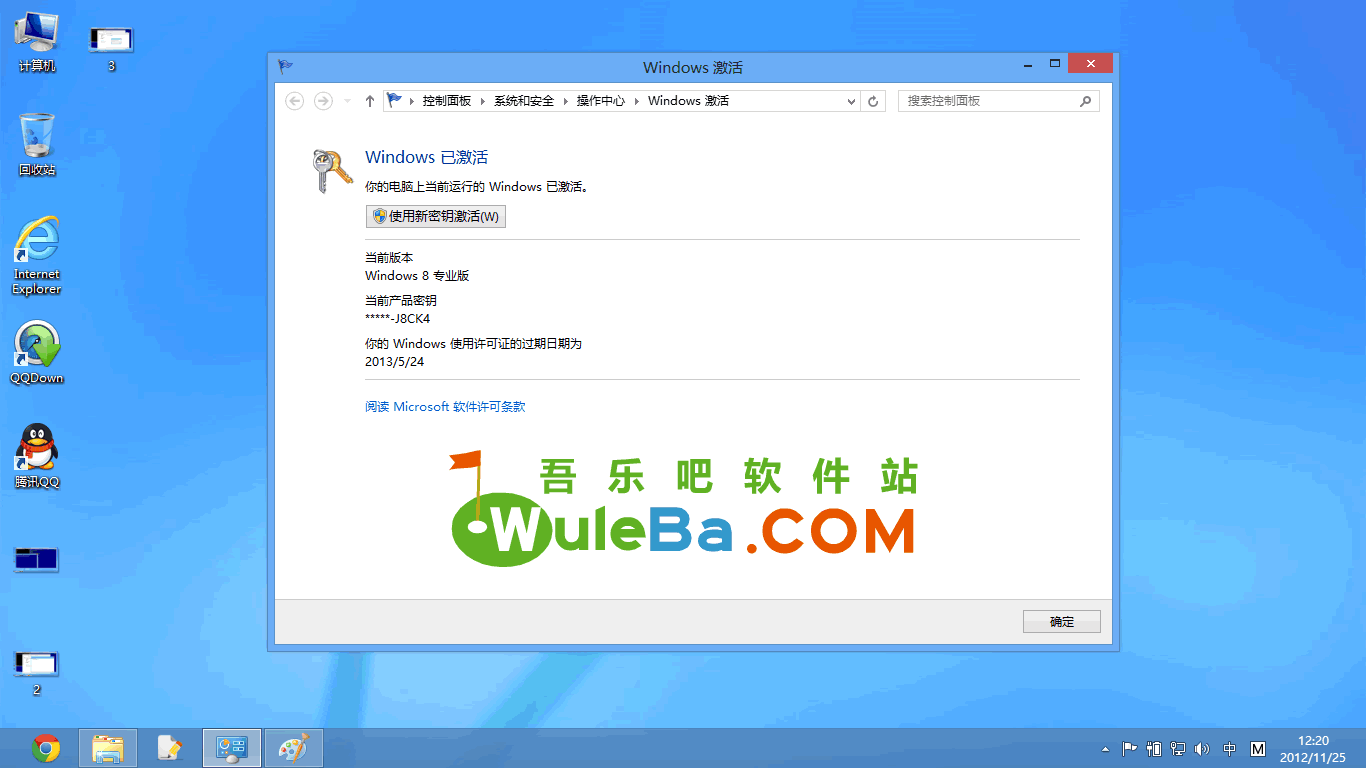This screenshot has width=1366, height=768.
Task: Expand chevron after 操作中心 in breadcrumb
Action: [636, 101]
